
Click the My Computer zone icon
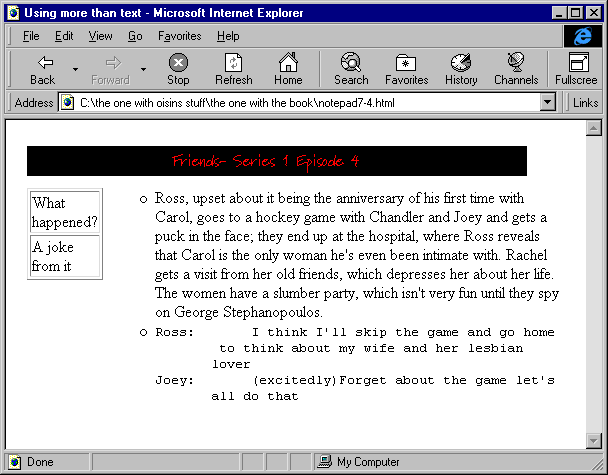[x=325, y=461]
